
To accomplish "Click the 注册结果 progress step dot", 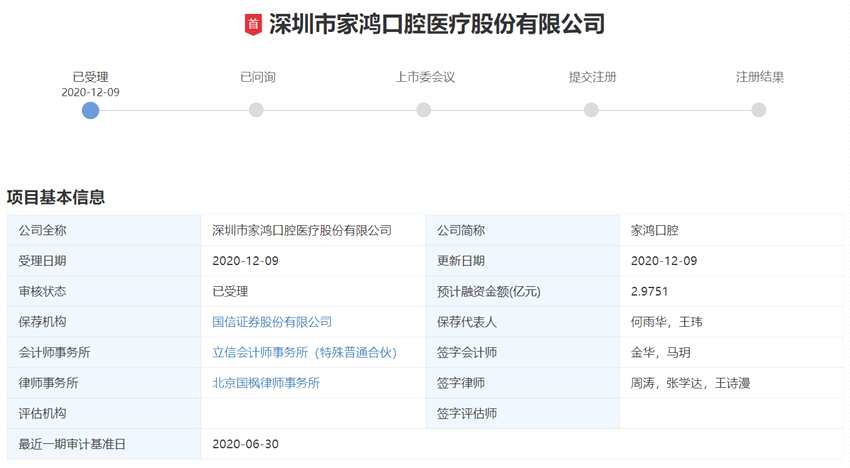I will (x=759, y=110).
